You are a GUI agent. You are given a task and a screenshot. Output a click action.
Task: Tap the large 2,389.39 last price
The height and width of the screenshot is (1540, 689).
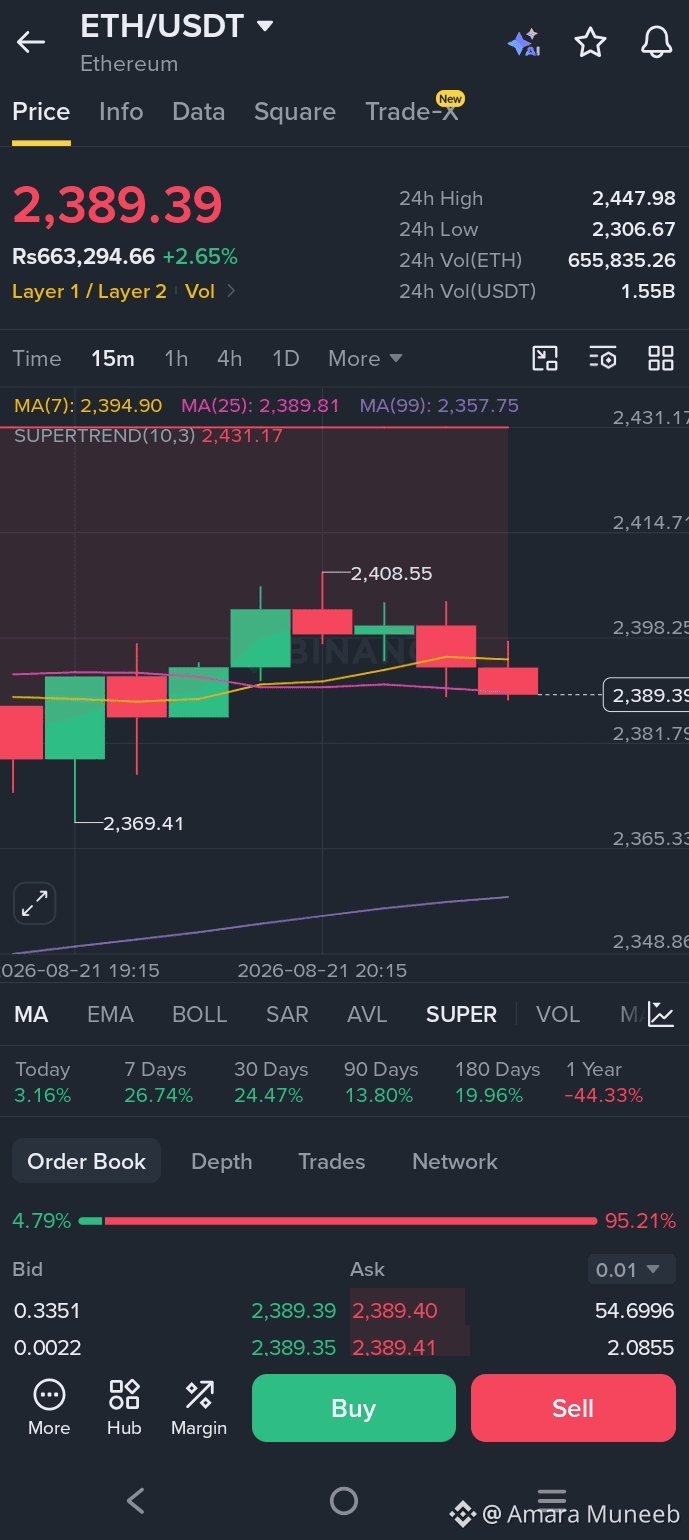click(117, 205)
